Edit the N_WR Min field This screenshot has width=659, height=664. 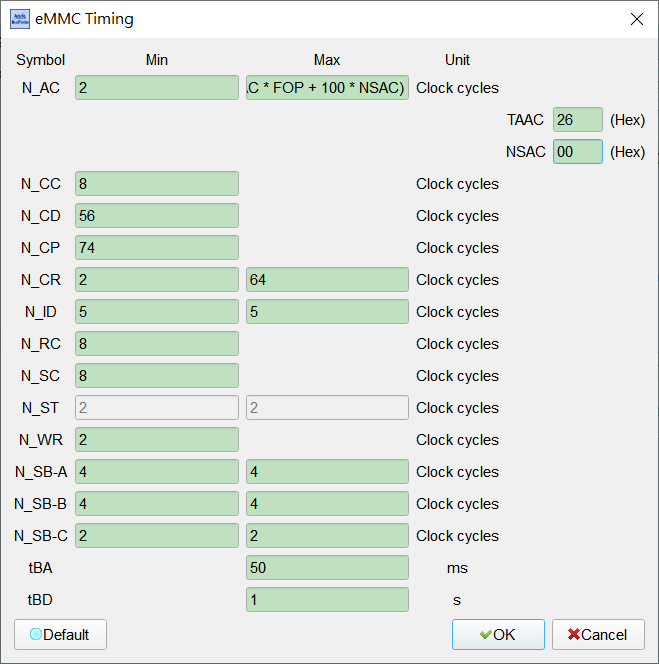(157, 440)
